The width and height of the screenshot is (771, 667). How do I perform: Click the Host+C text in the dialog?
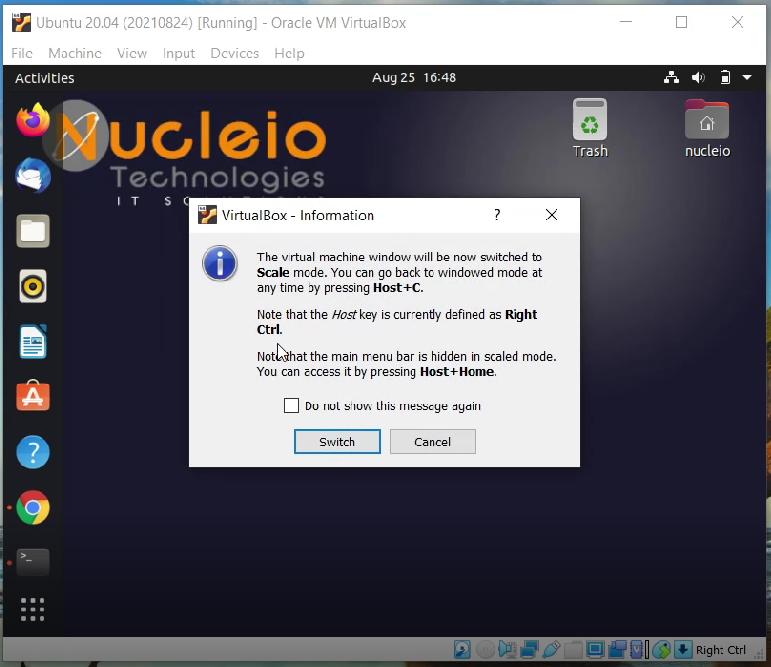click(x=397, y=288)
